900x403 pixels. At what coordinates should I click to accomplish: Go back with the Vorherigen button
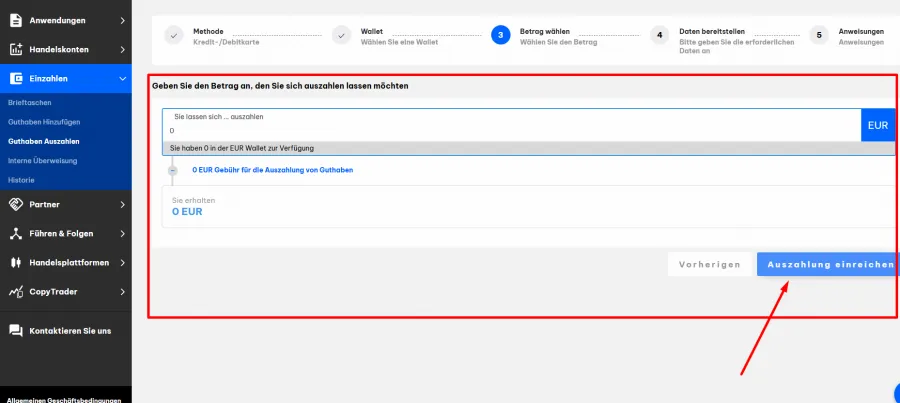[709, 264]
